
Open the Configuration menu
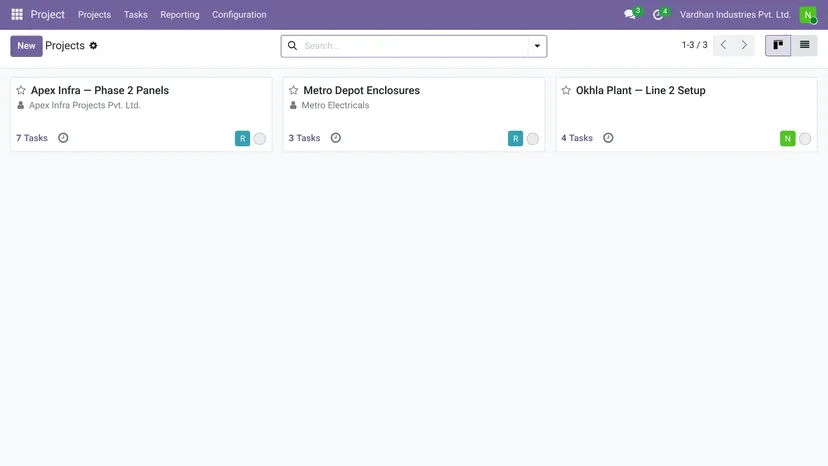click(239, 15)
